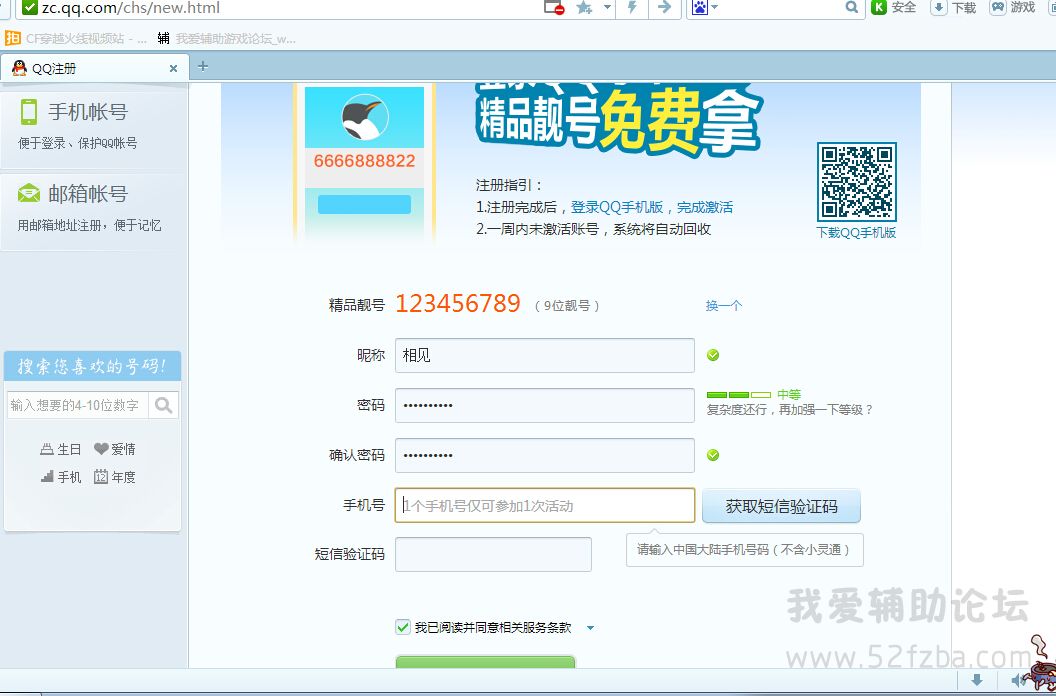Open a new tab with the plus button

coord(203,66)
